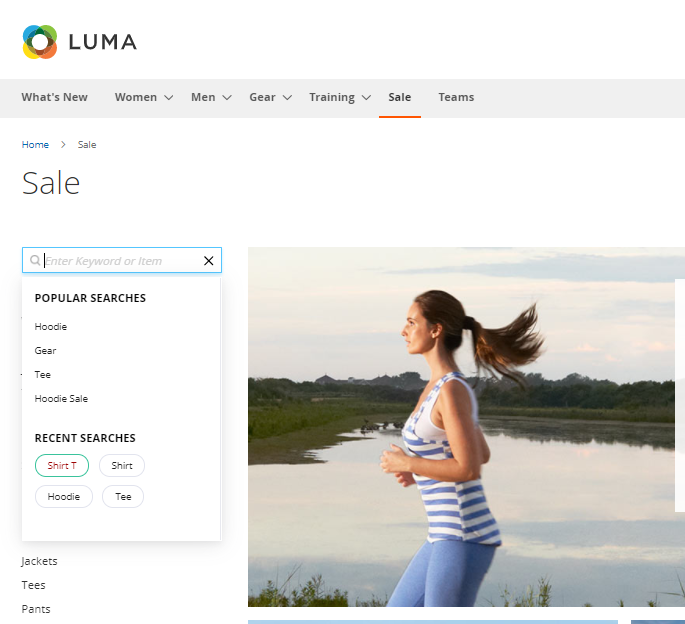The width and height of the screenshot is (685, 624).
Task: Open the Men navigation item
Action: (x=203, y=97)
